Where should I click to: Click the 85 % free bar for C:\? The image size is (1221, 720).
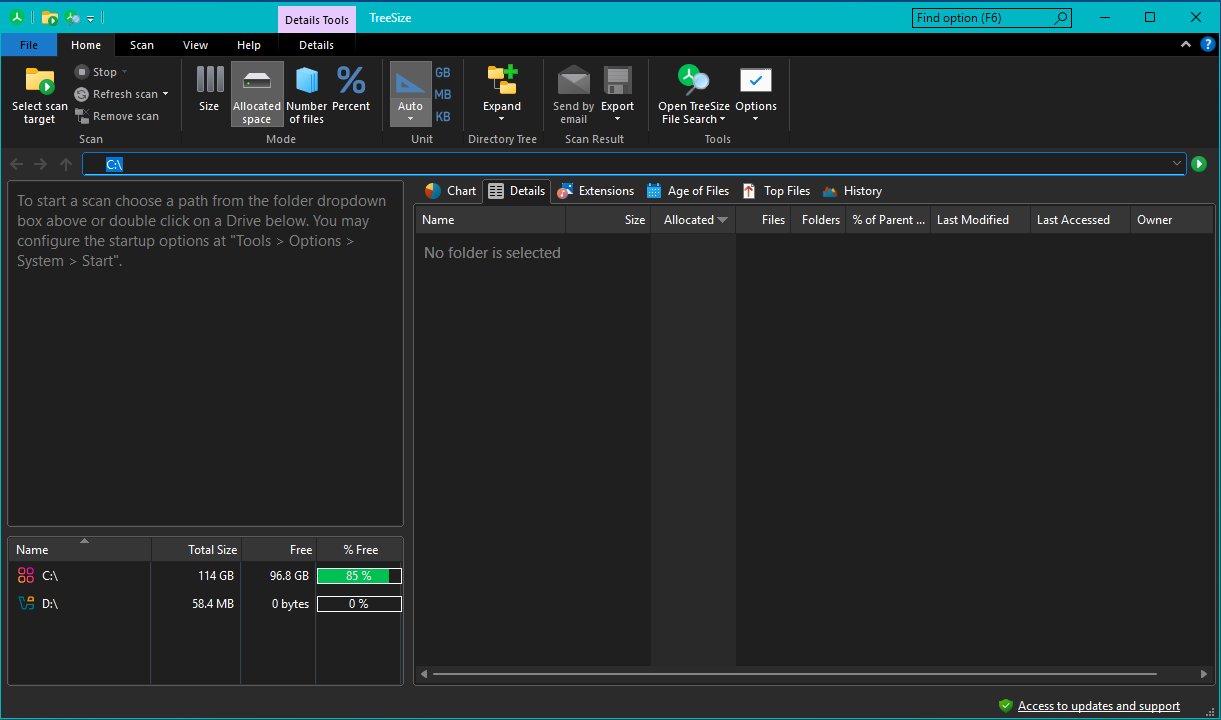[x=359, y=576]
